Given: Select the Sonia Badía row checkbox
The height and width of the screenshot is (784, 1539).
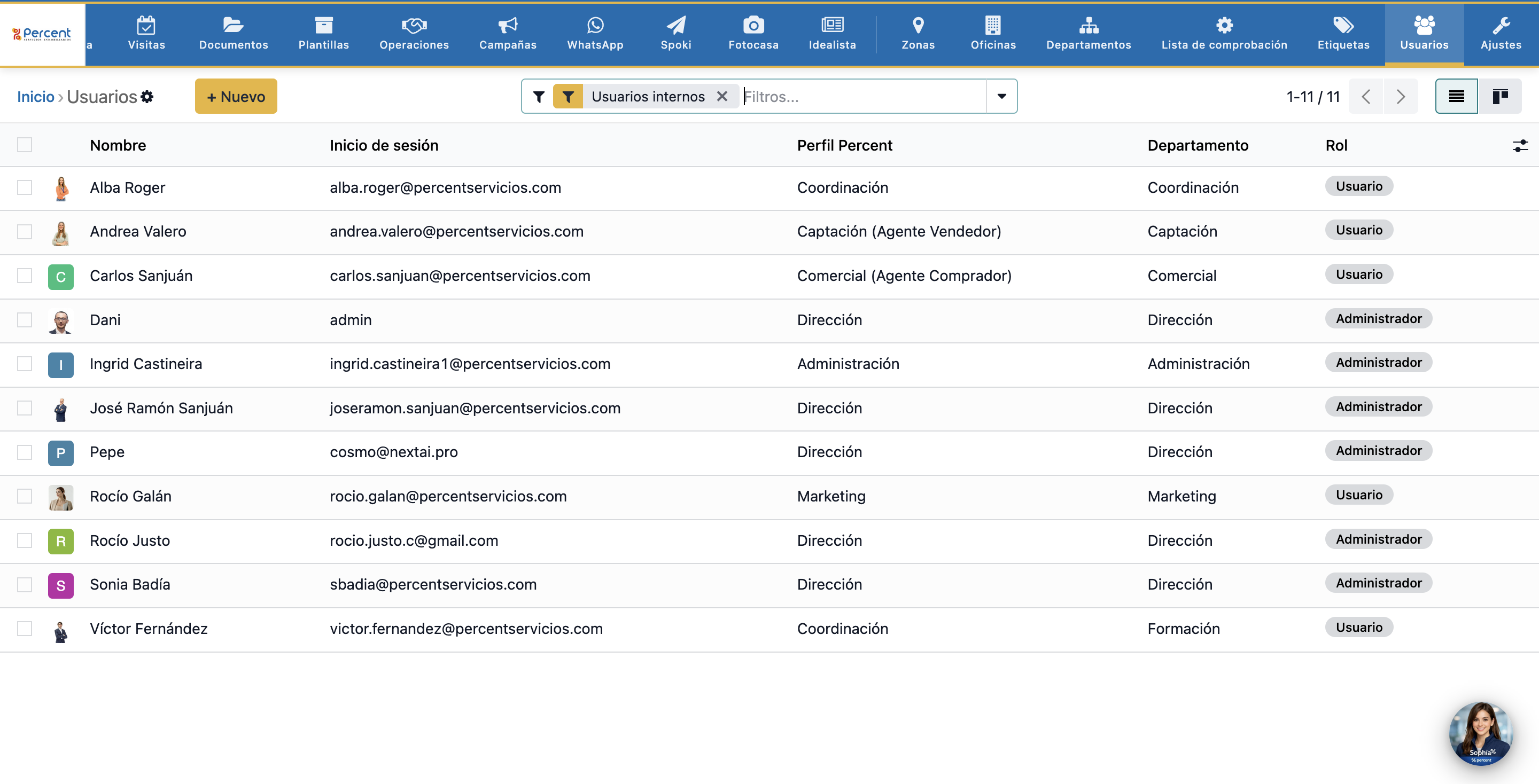Looking at the screenshot, I should click(x=25, y=585).
